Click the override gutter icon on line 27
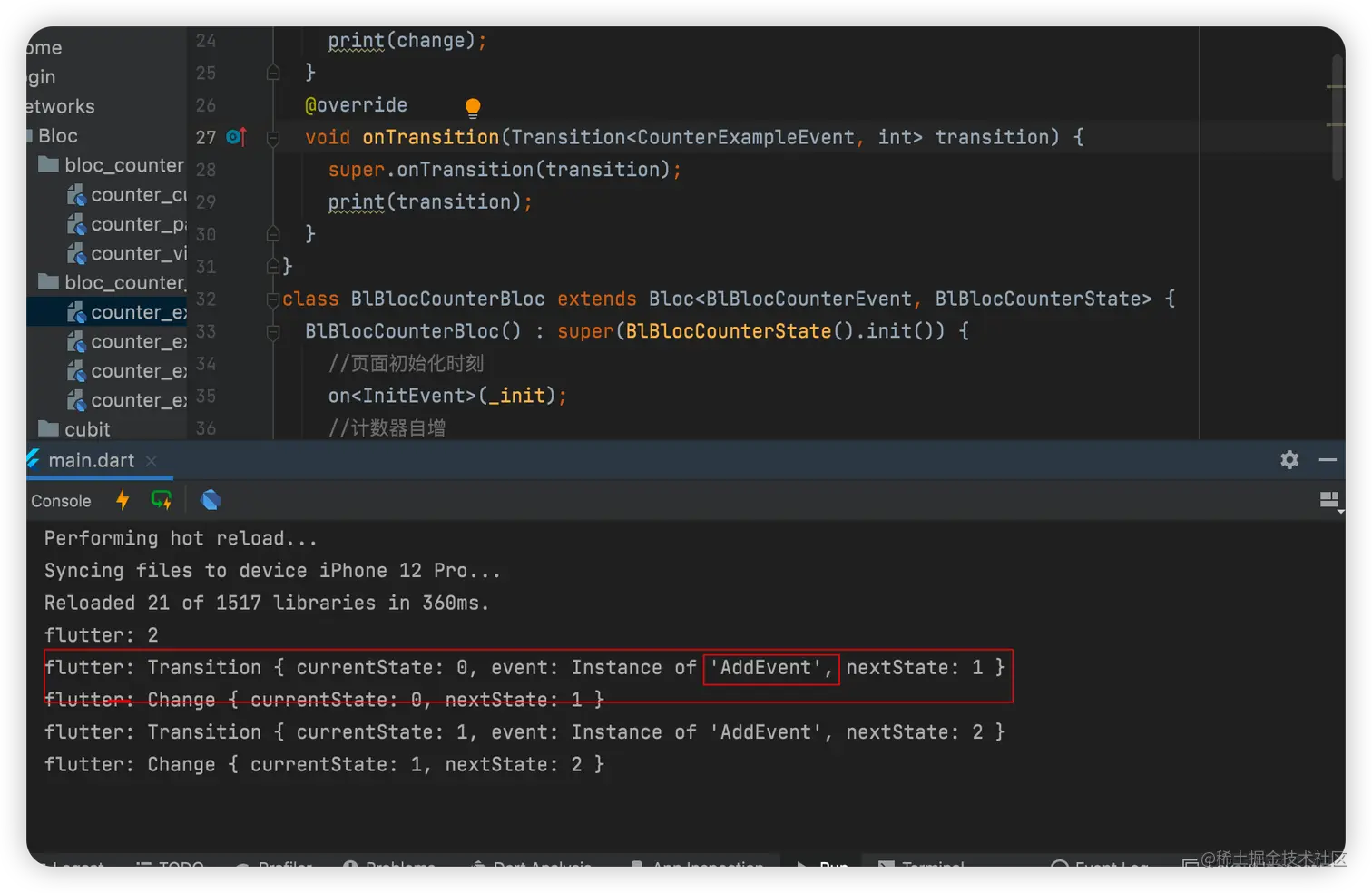 pyautogui.click(x=236, y=137)
